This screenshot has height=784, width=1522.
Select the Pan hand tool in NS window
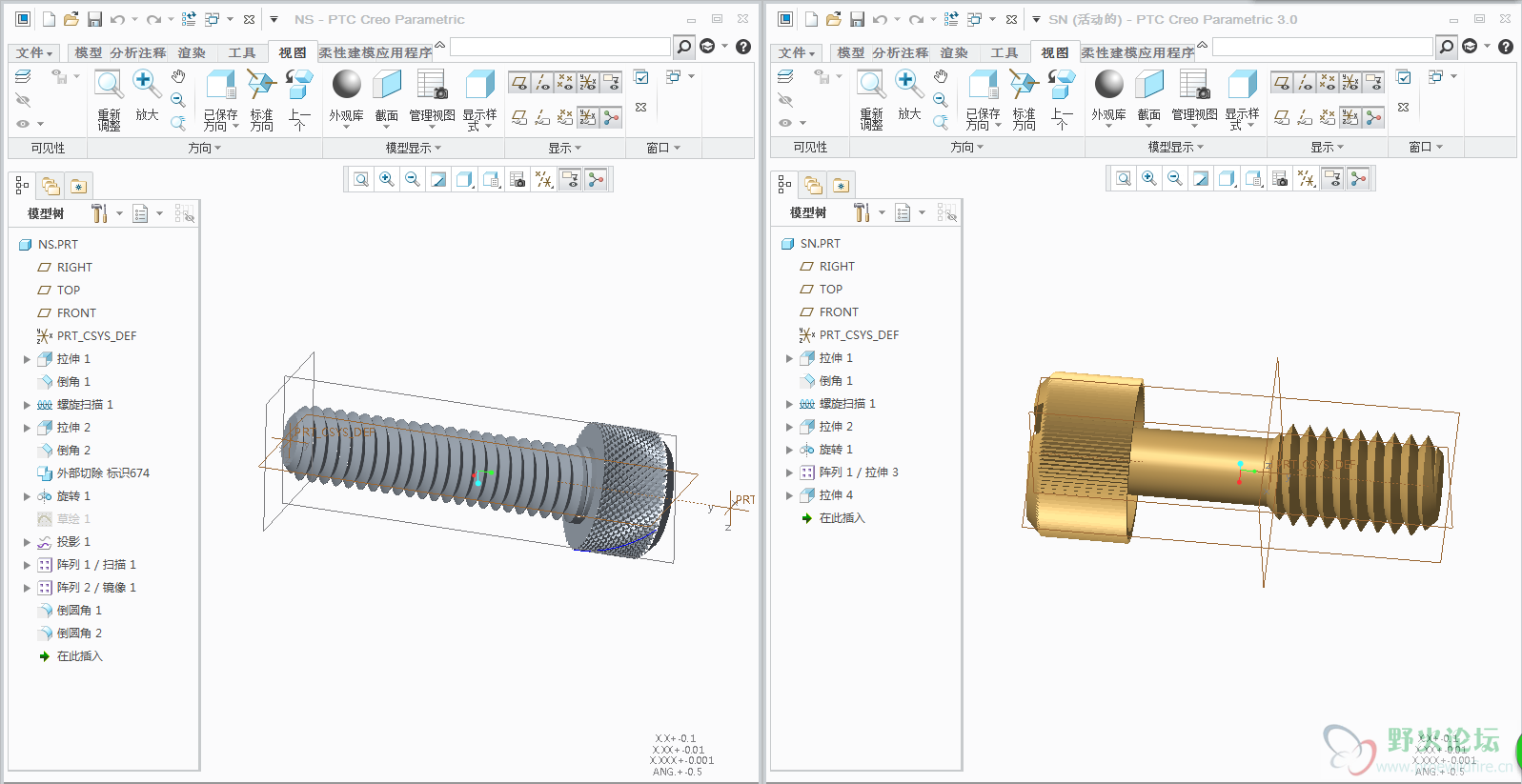178,76
